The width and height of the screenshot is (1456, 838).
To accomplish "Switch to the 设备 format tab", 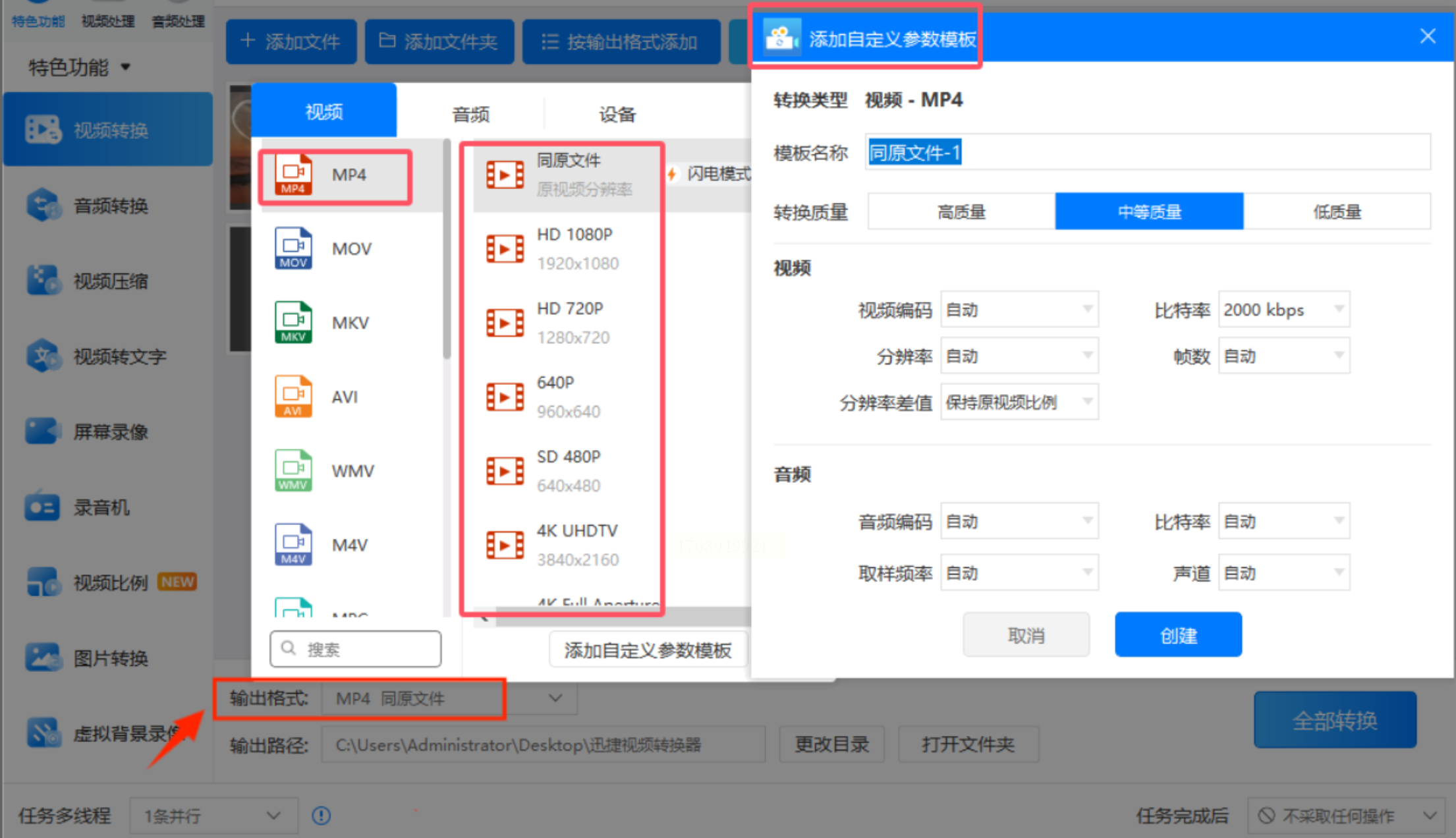I will click(617, 114).
